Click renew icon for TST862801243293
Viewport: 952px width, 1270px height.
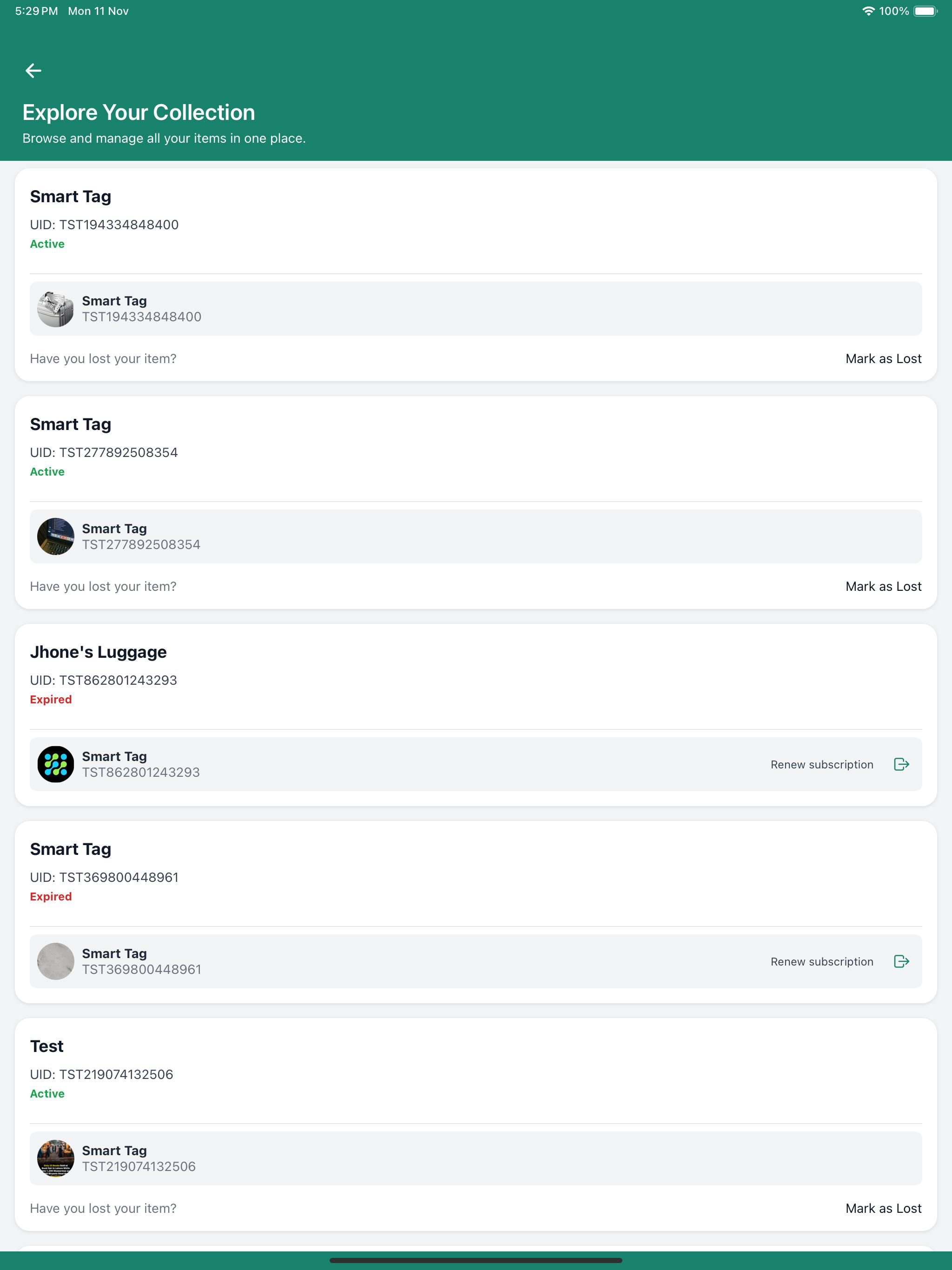click(901, 764)
